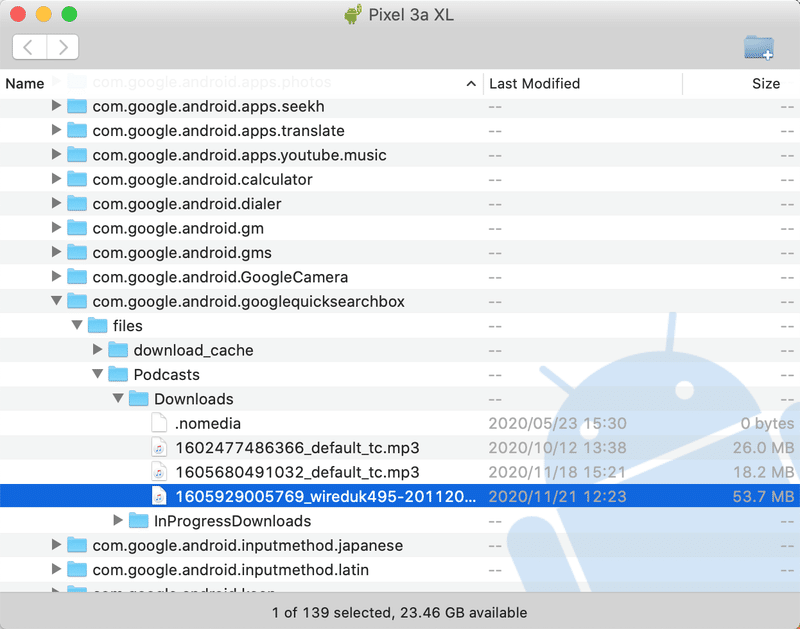Viewport: 800px width, 629px height.
Task: Click the back navigation arrow
Action: (29, 47)
